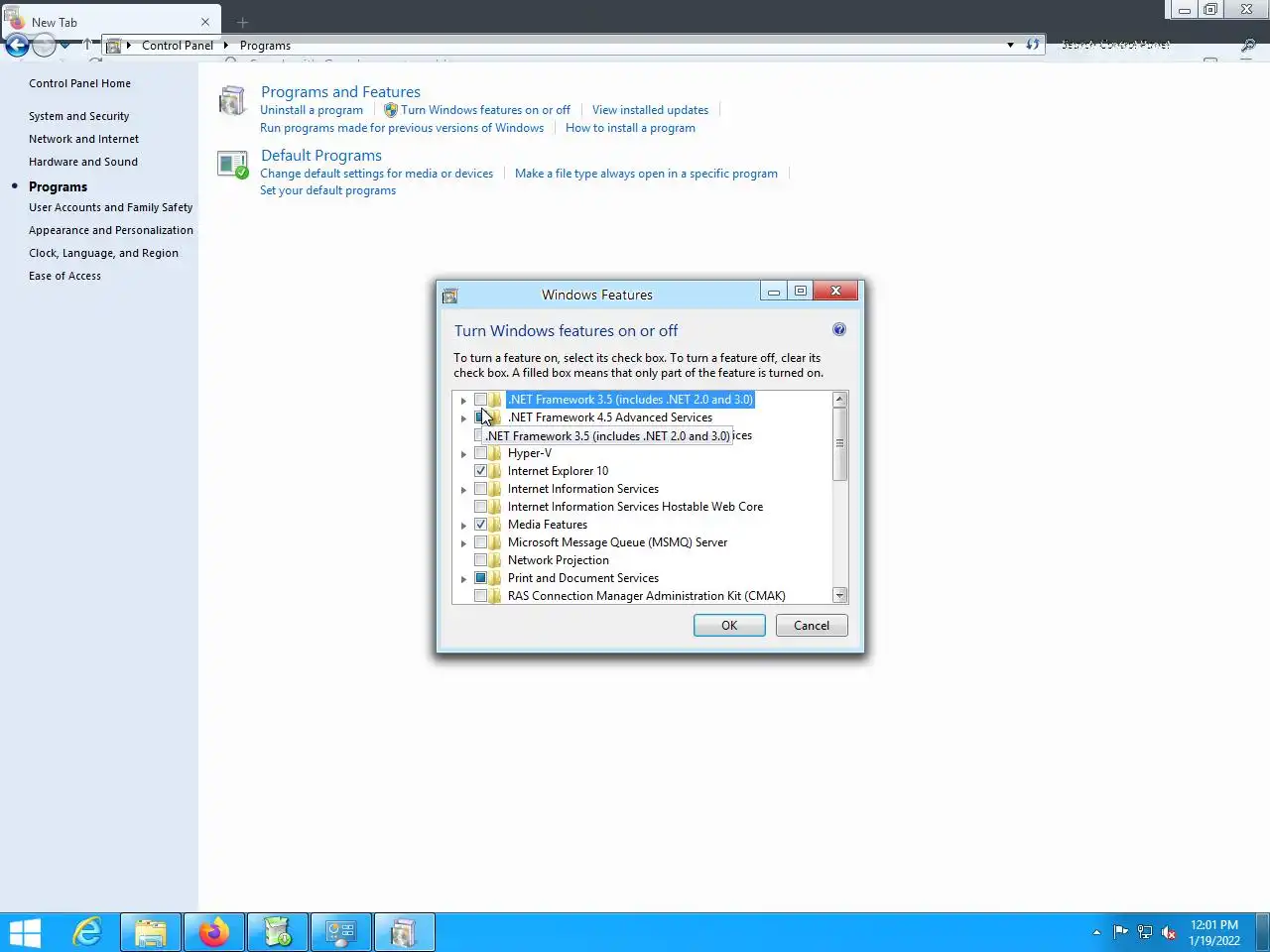Expand the .NET Framework 3.5 node
1270x952 pixels.
coord(463,401)
